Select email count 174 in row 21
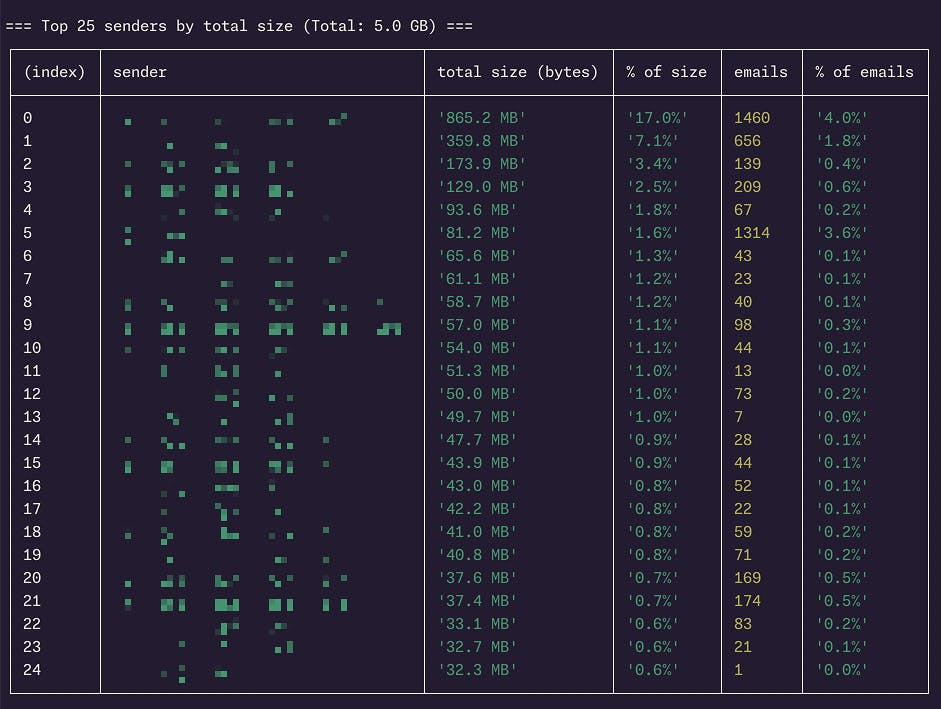Image resolution: width=941 pixels, height=709 pixels. coord(747,601)
